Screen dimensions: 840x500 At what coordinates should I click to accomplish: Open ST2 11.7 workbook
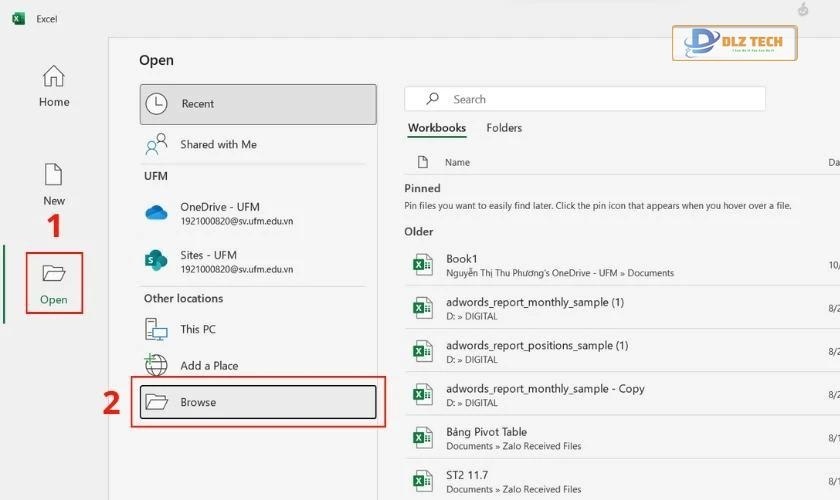tap(622, 481)
